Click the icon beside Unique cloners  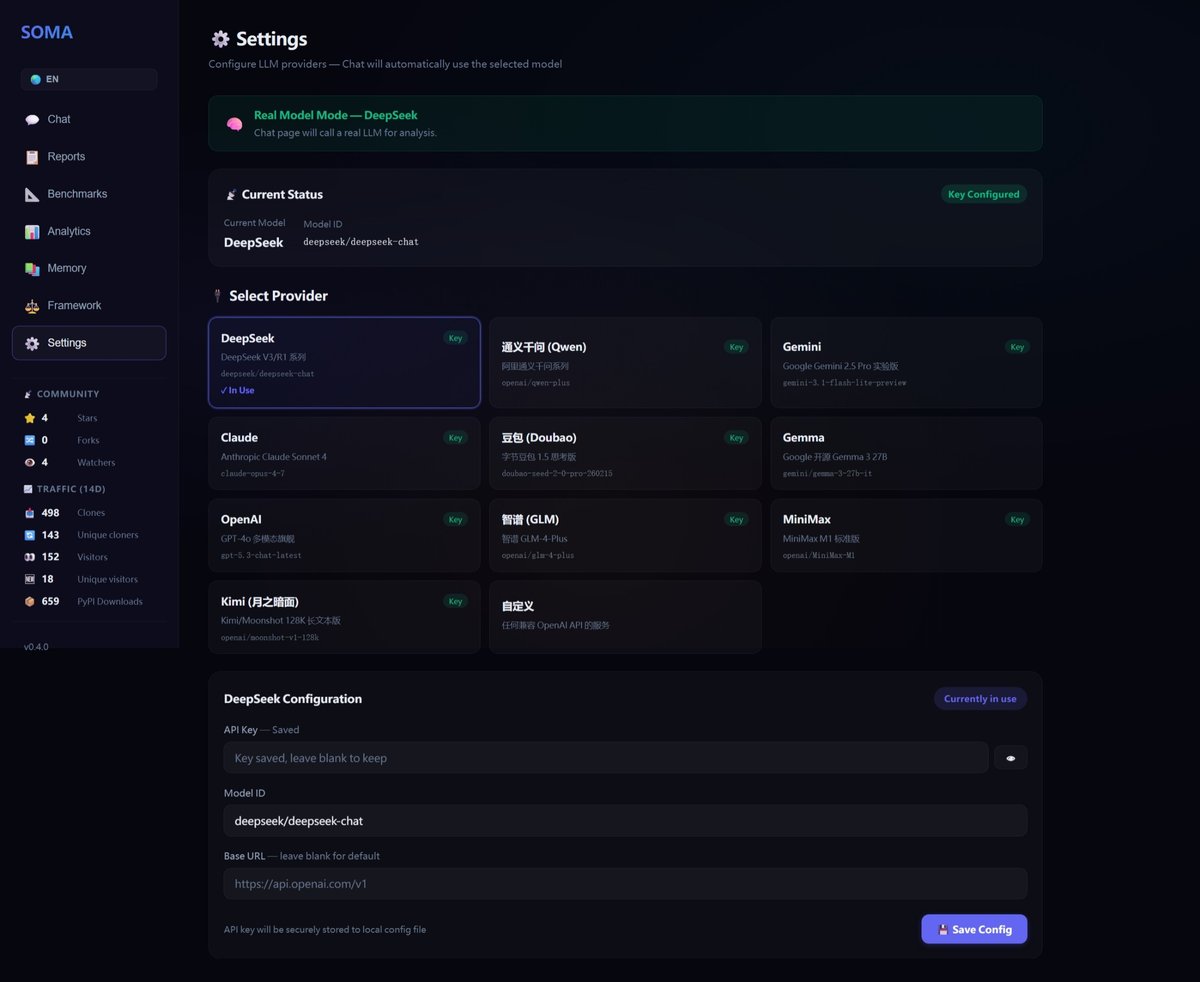point(29,535)
